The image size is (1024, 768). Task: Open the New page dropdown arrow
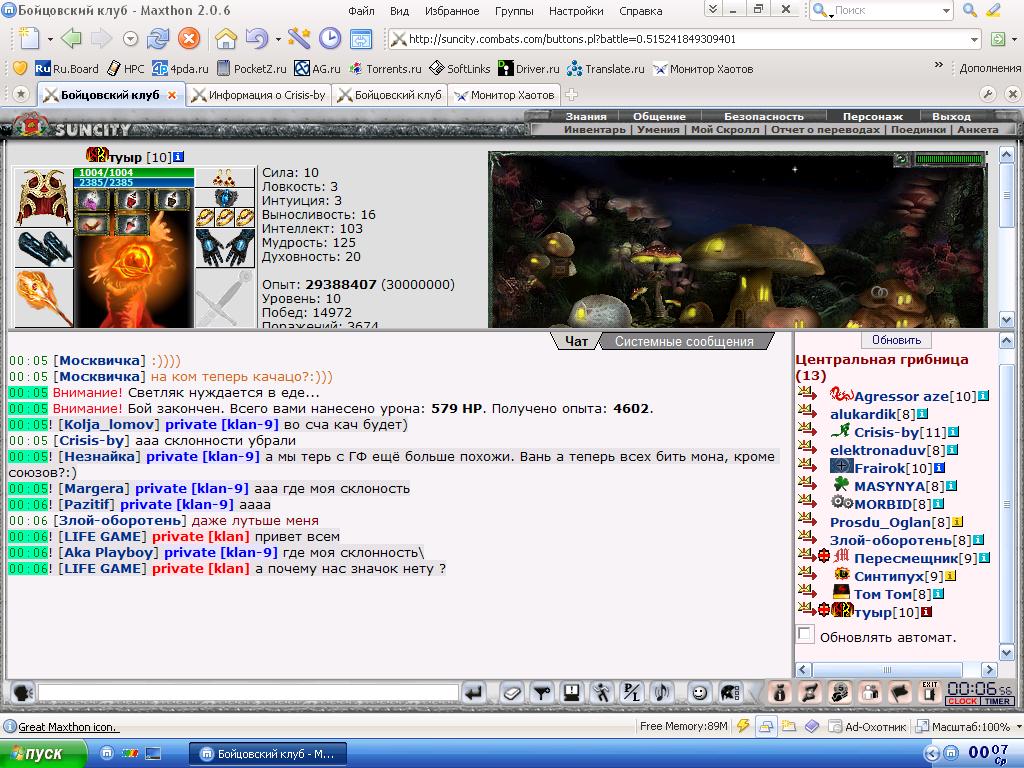tap(50, 39)
